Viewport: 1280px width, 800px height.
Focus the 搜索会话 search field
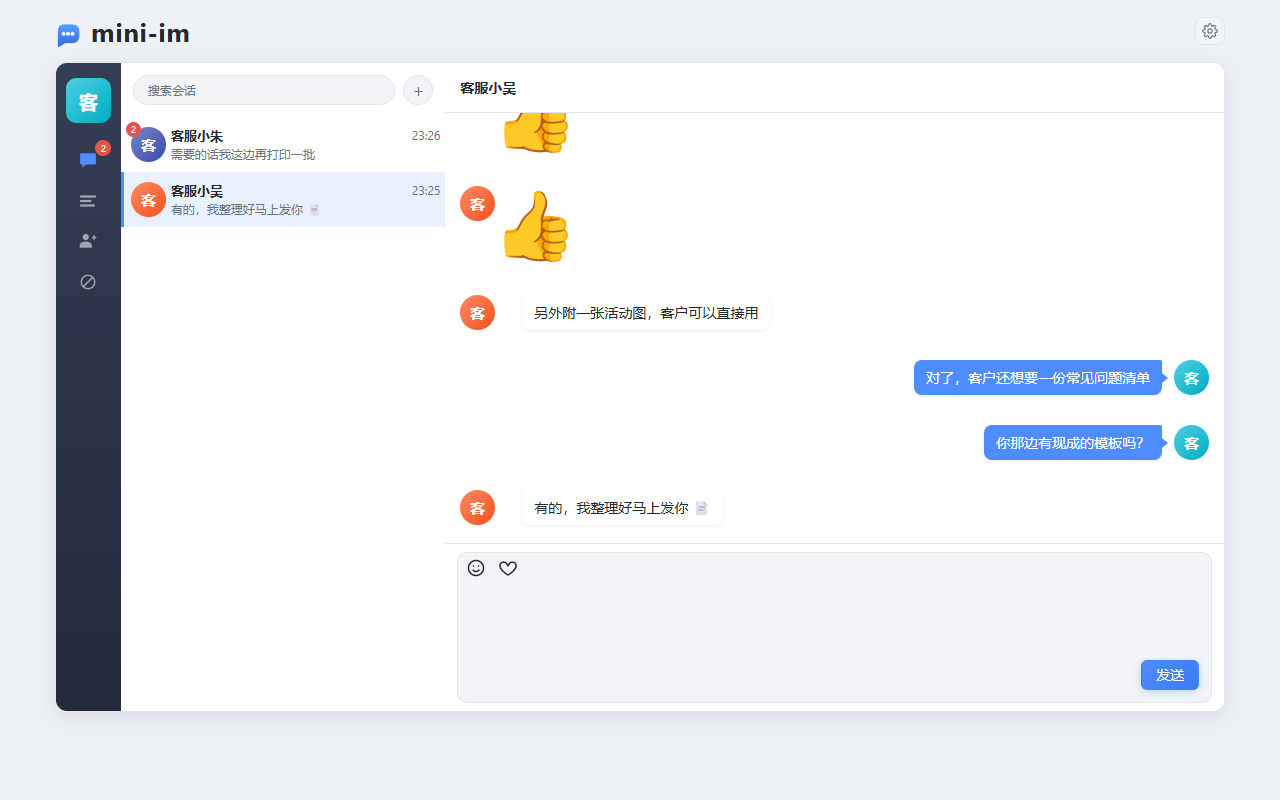pyautogui.click(x=264, y=90)
